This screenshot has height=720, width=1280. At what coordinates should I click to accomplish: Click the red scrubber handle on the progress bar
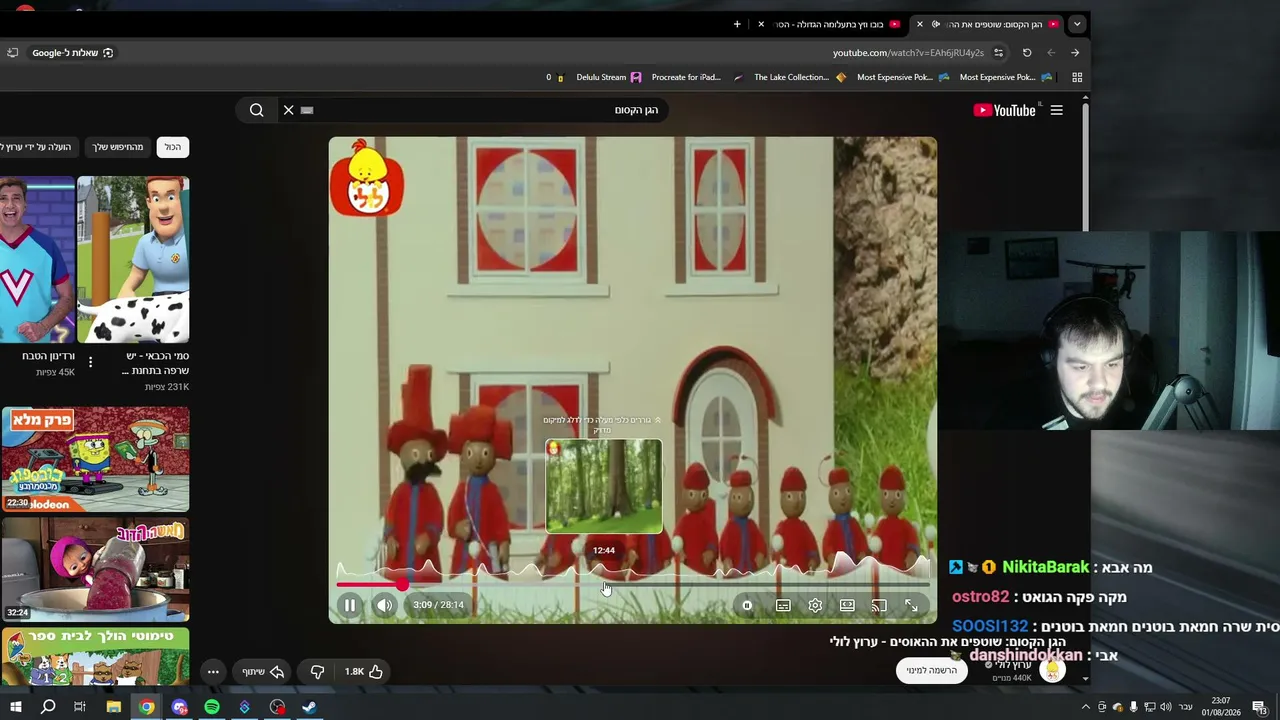click(402, 584)
